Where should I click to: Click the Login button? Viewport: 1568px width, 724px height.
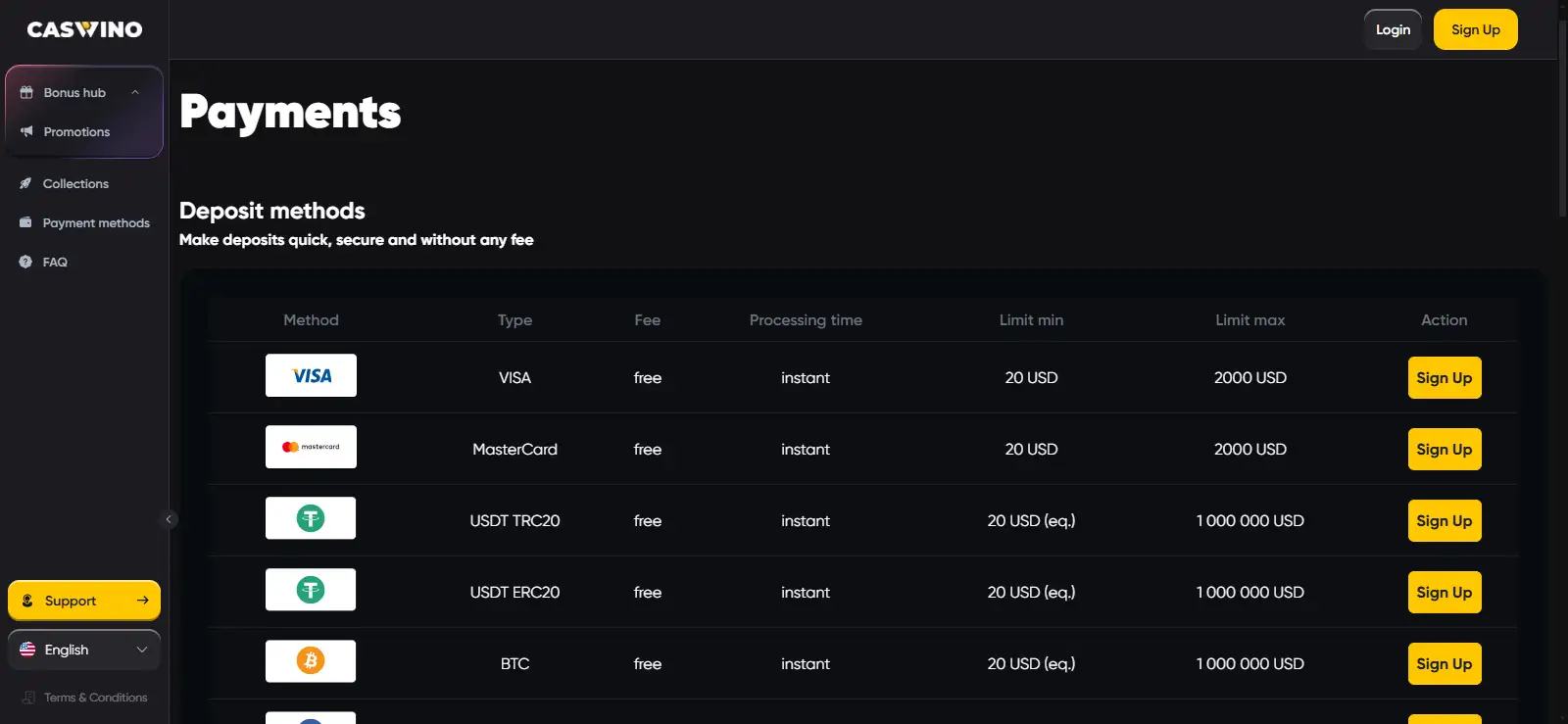click(x=1393, y=29)
